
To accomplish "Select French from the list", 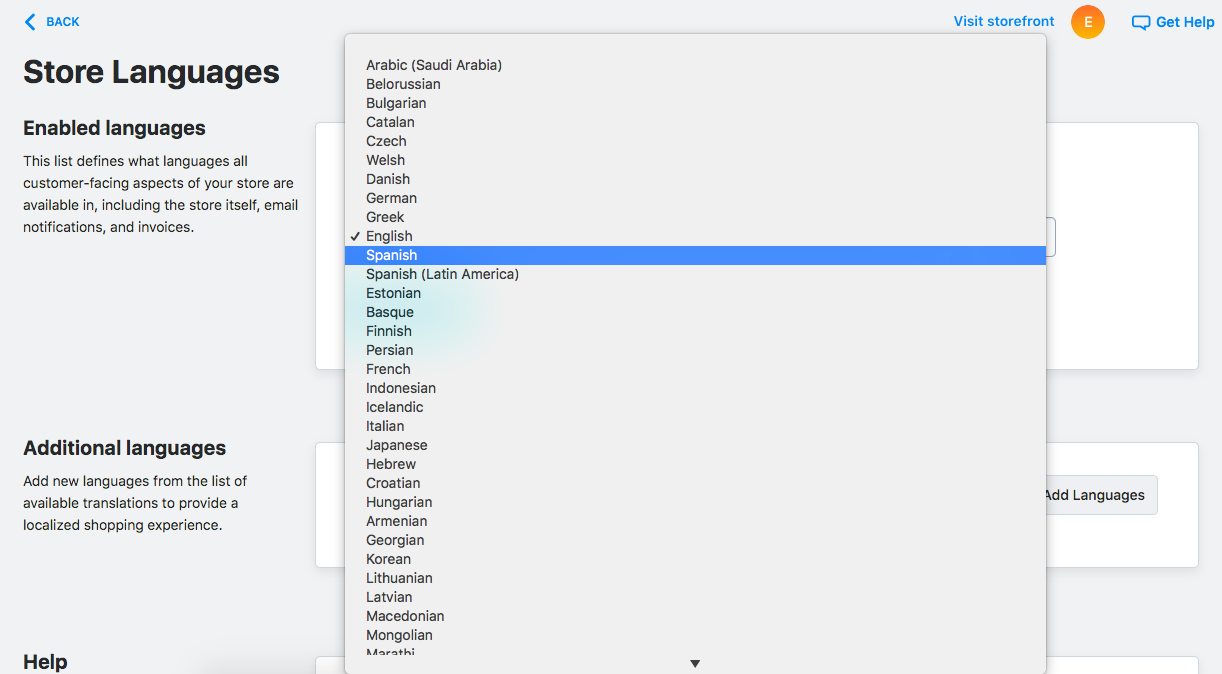I will [388, 368].
